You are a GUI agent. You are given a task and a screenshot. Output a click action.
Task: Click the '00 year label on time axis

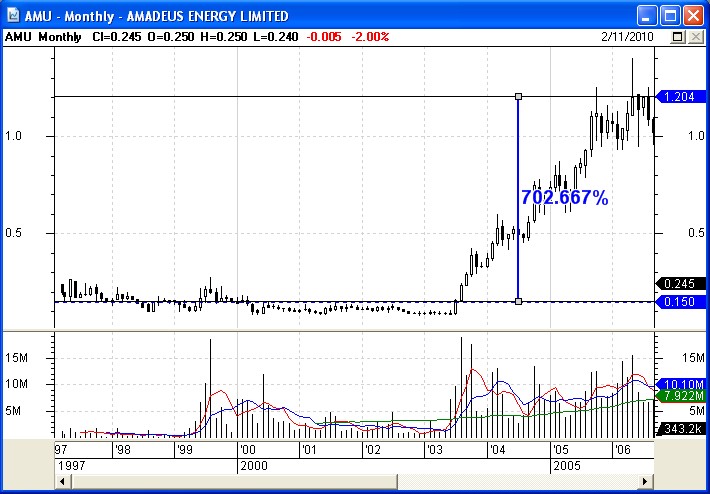(x=248, y=450)
